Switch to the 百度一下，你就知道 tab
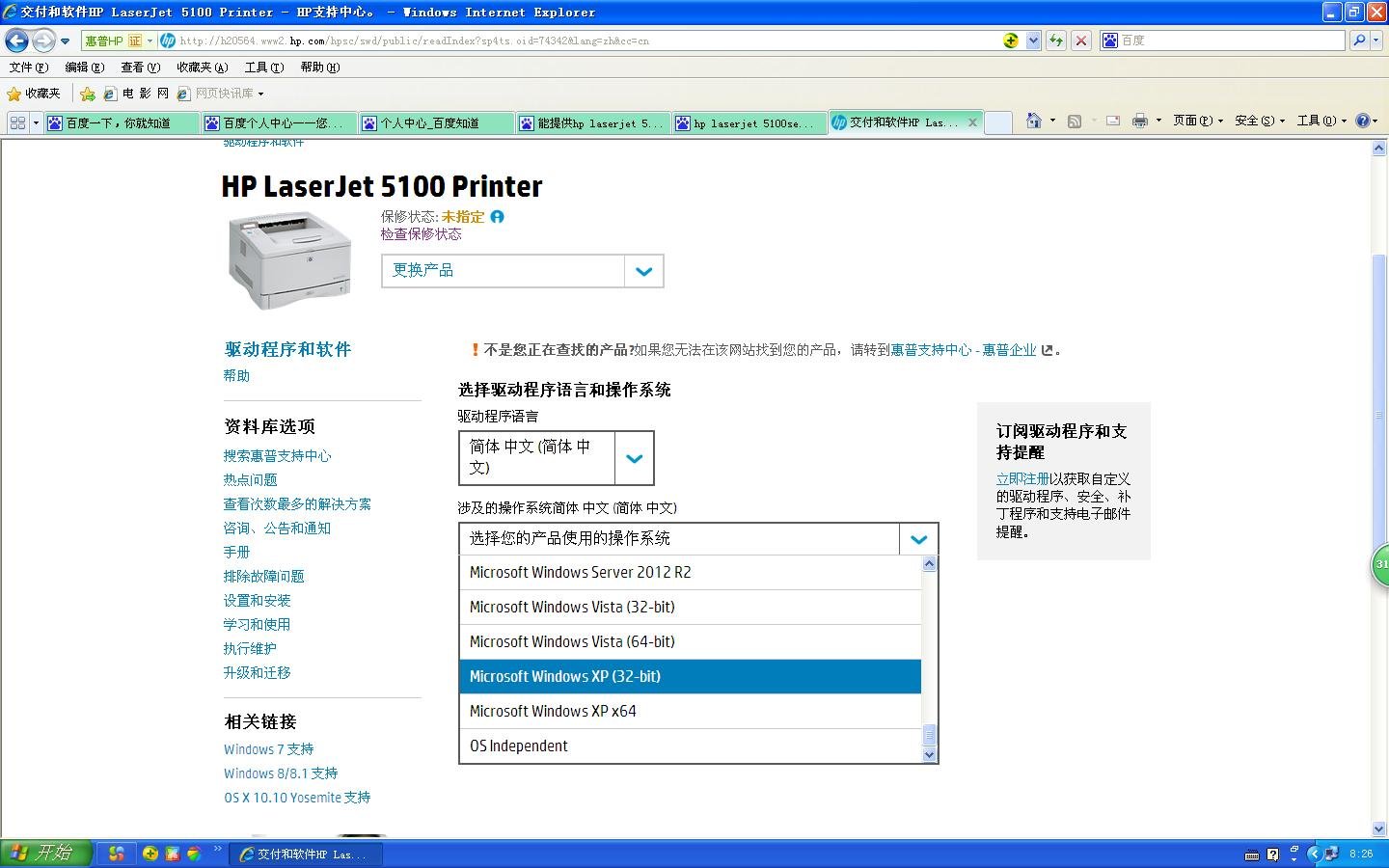This screenshot has height=868, width=1389. tap(122, 122)
